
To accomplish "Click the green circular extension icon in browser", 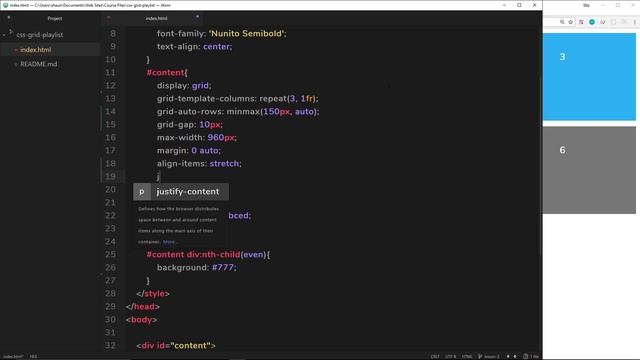I will coord(592,22).
